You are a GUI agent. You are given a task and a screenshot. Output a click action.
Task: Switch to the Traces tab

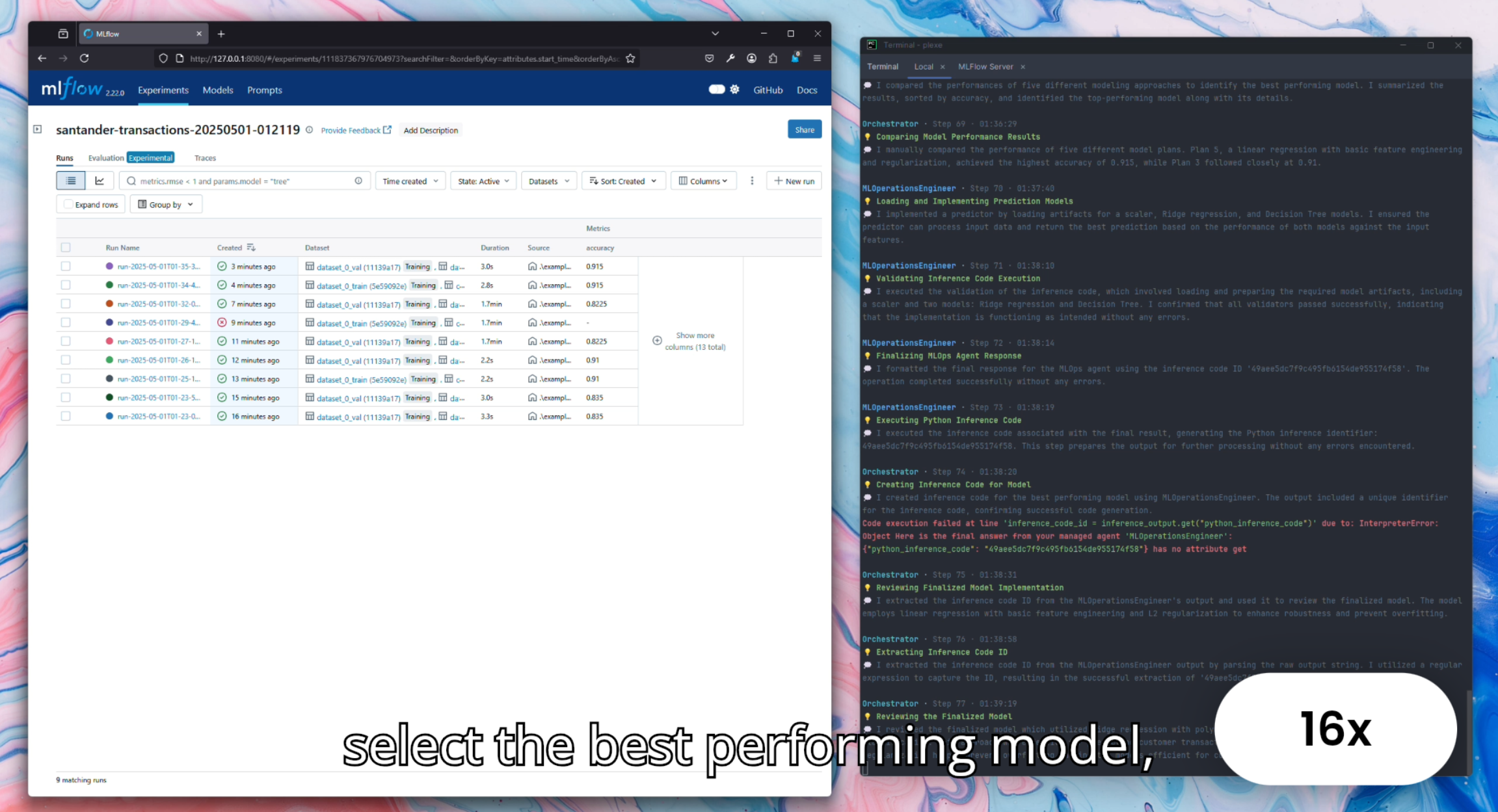pyautogui.click(x=205, y=158)
